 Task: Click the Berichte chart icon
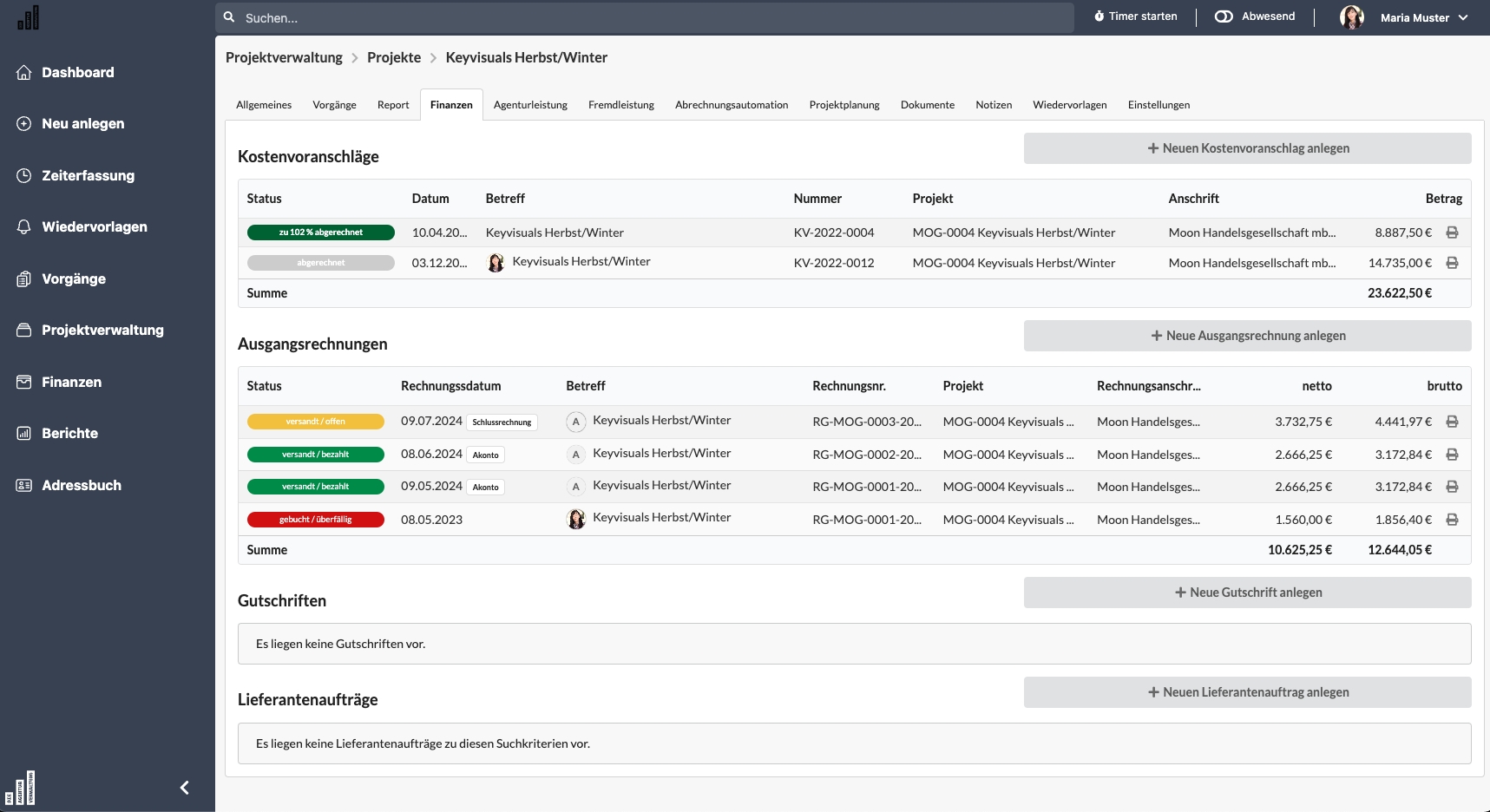24,434
